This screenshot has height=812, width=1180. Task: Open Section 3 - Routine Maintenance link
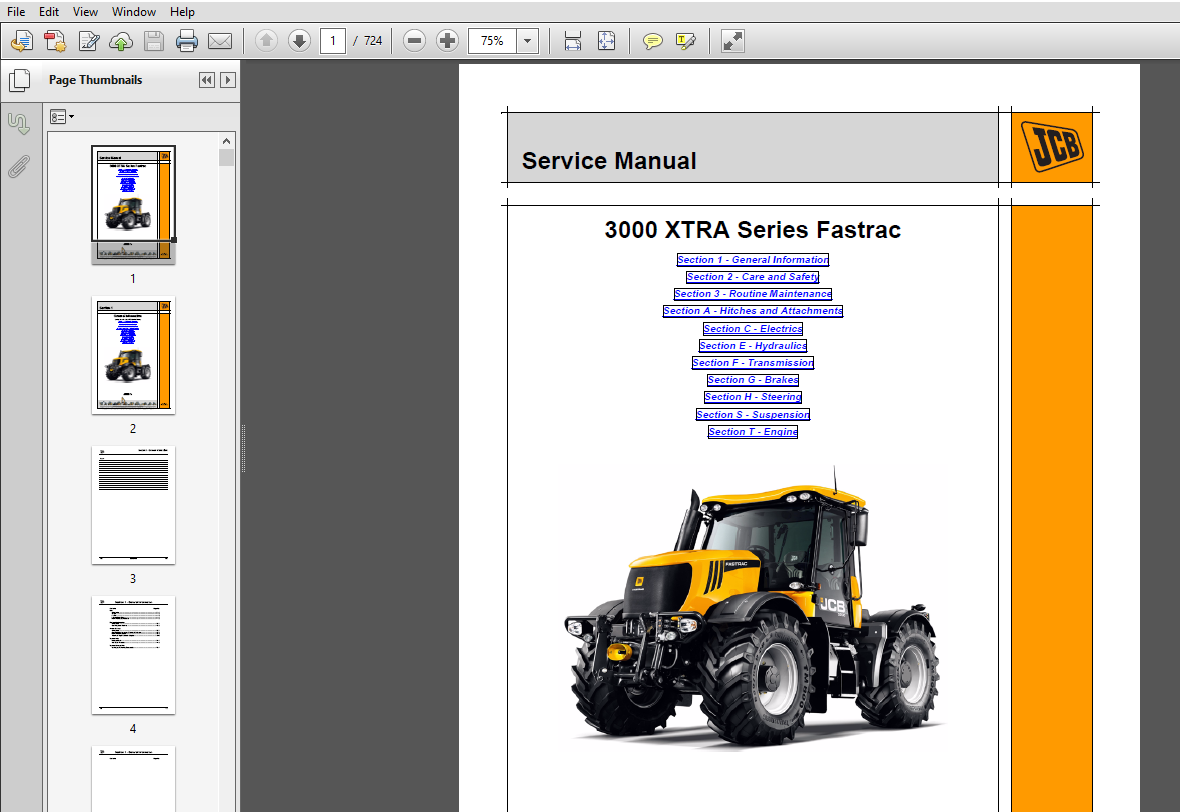point(753,294)
